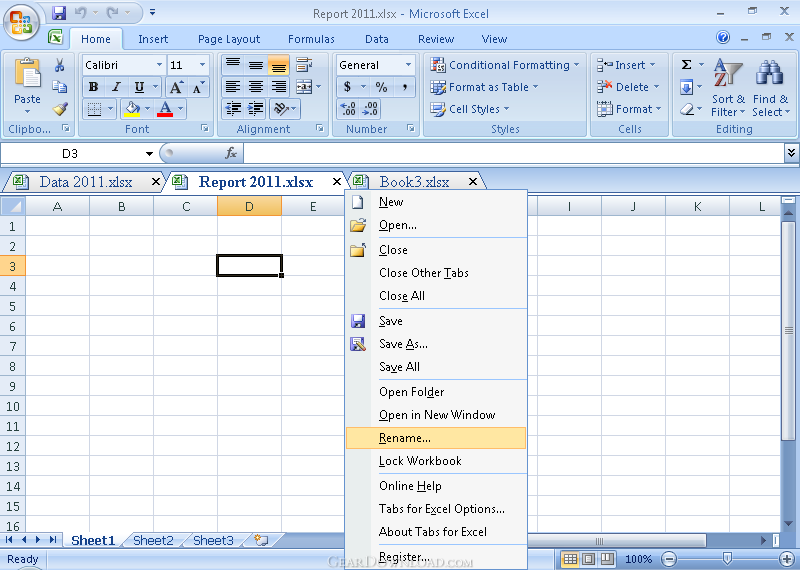The height and width of the screenshot is (570, 800).
Task: Toggle Underline formatting
Action: tap(139, 87)
